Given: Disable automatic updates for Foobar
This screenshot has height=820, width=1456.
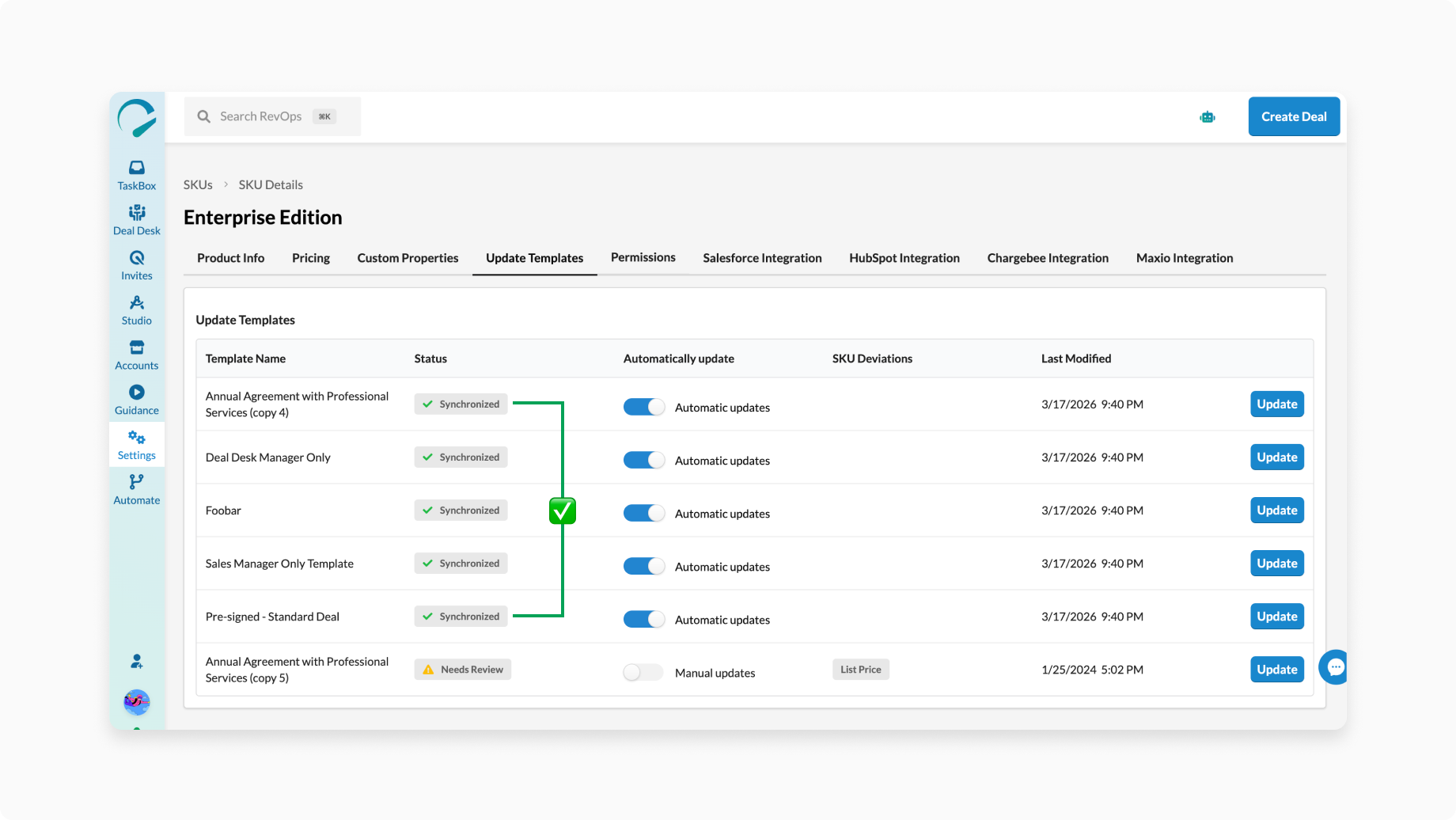Looking at the screenshot, I should 643,513.
